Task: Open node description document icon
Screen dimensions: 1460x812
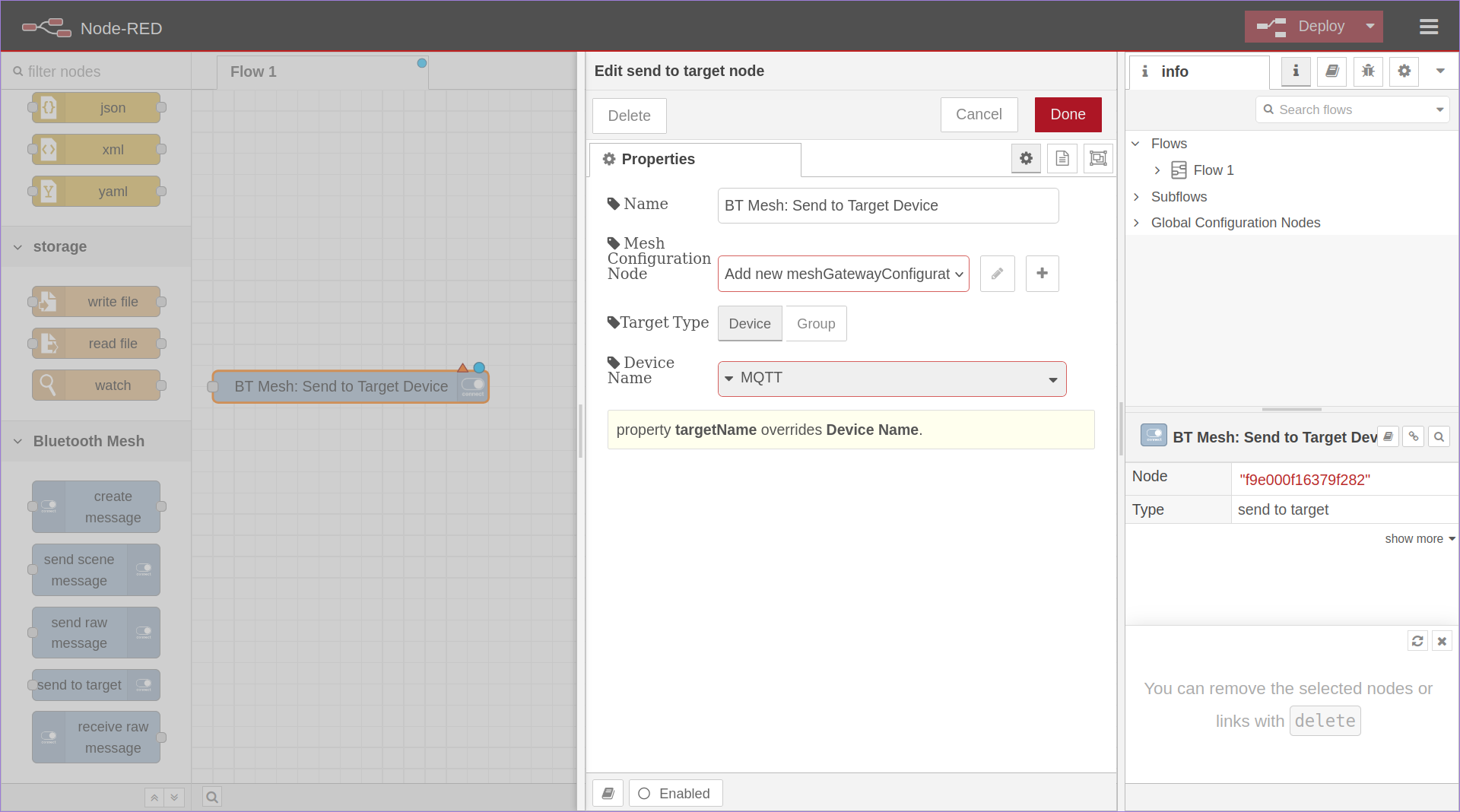Action: pyautogui.click(x=1062, y=159)
